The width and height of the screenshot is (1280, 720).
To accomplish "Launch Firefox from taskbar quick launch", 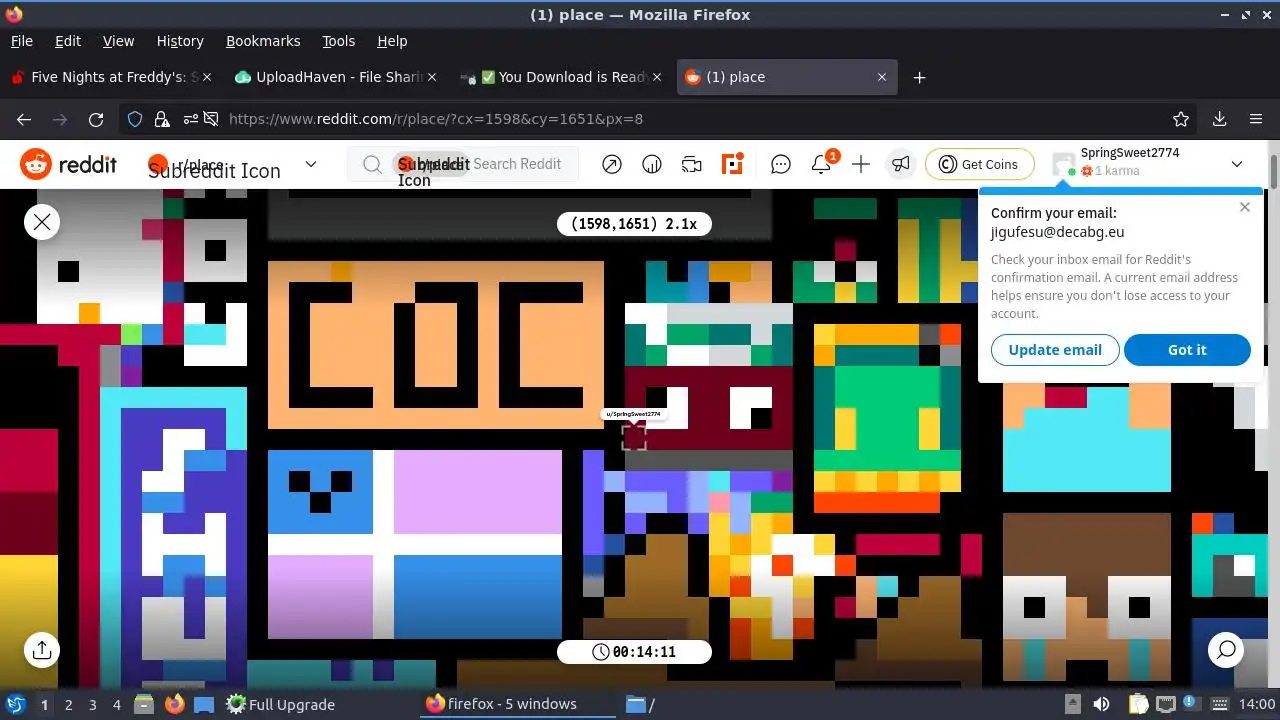I will pos(174,704).
